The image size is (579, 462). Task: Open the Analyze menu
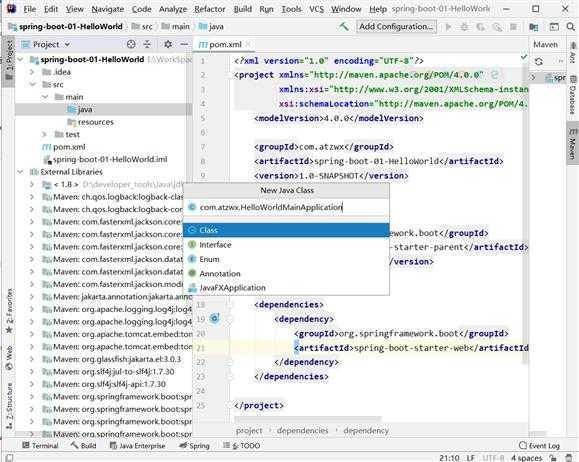173,9
